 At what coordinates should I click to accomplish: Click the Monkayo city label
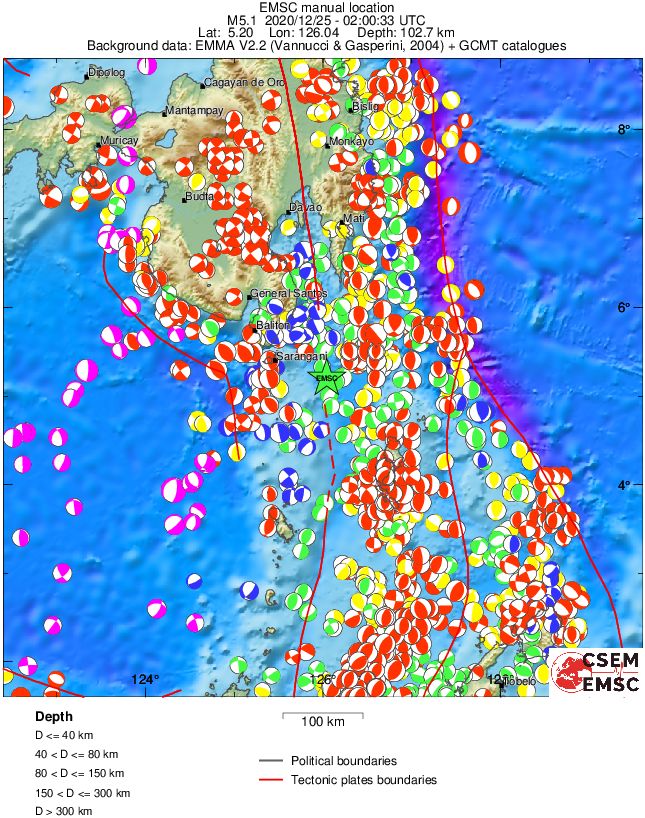click(352, 141)
